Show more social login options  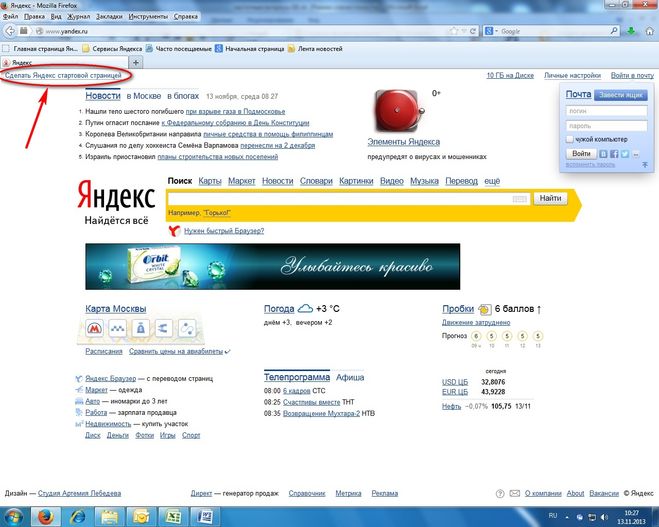point(636,154)
